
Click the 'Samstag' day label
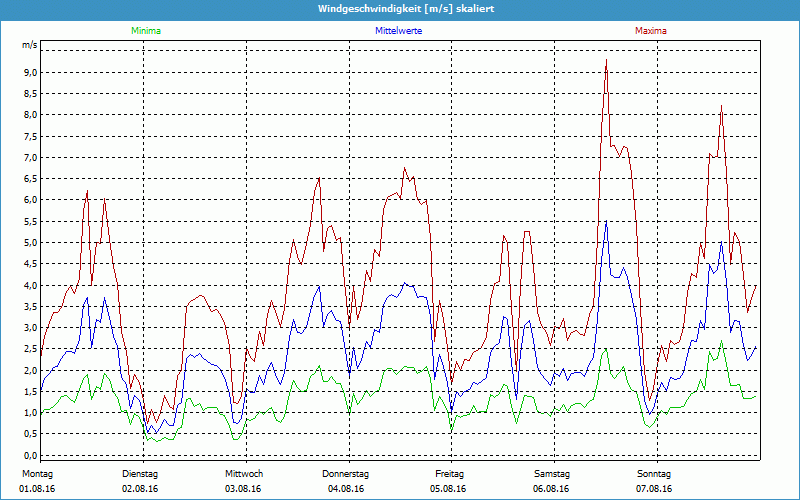(551, 474)
